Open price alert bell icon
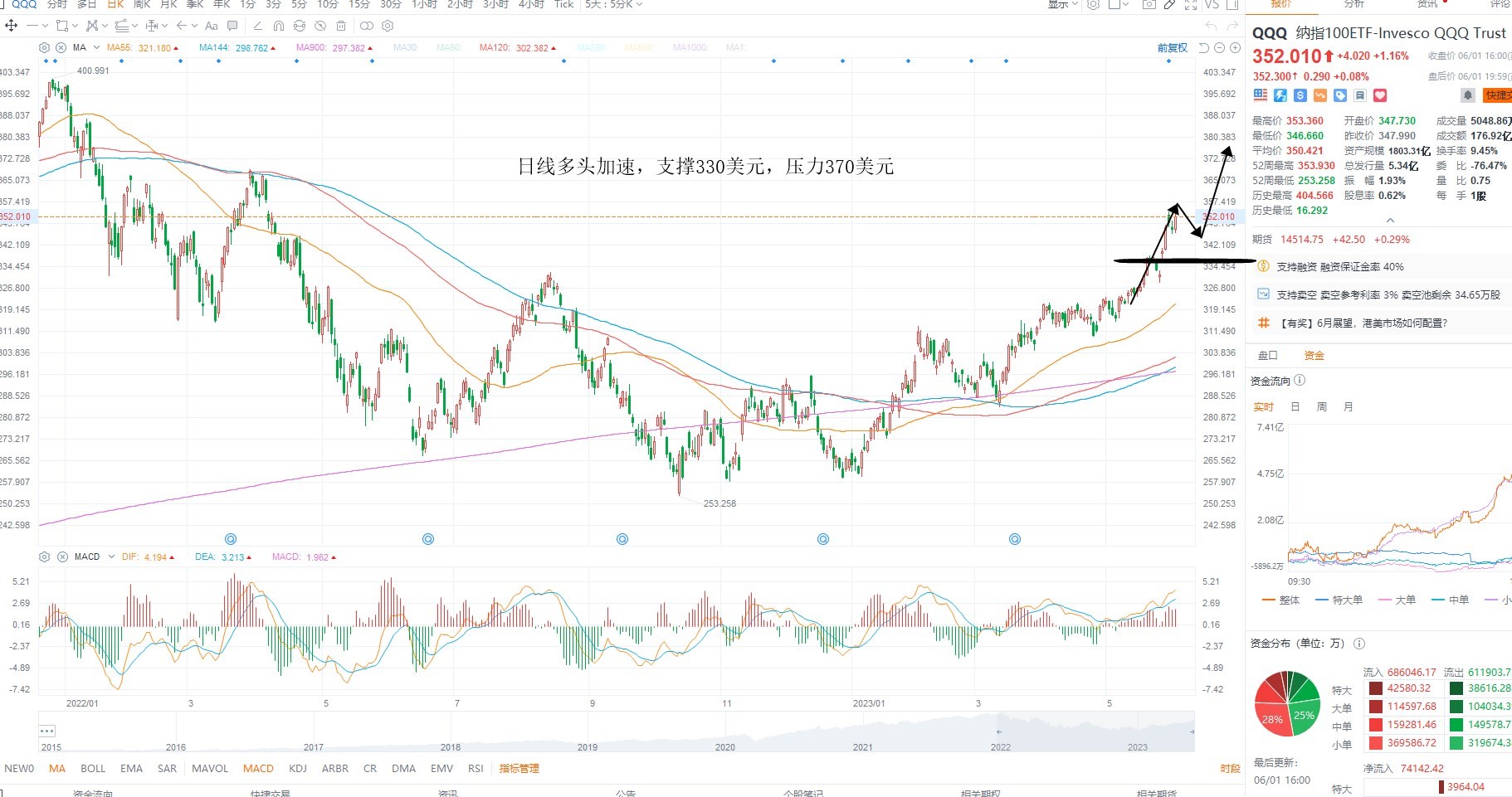Image resolution: width=1512 pixels, height=797 pixels. click(1468, 95)
